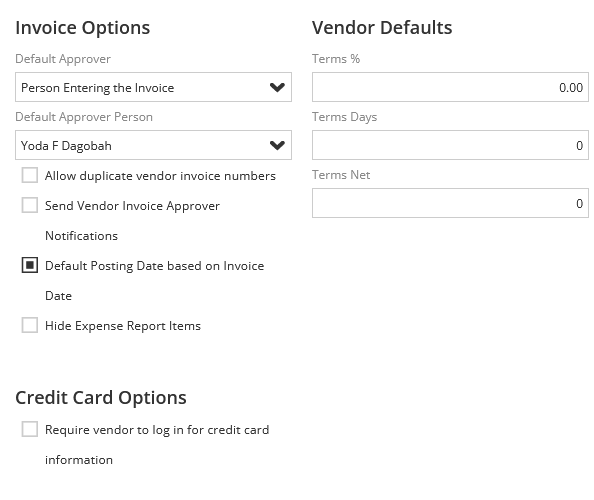This screenshot has height=500, width=594.
Task: Click the Yoda F Dagobah selected value
Action: tap(66, 146)
